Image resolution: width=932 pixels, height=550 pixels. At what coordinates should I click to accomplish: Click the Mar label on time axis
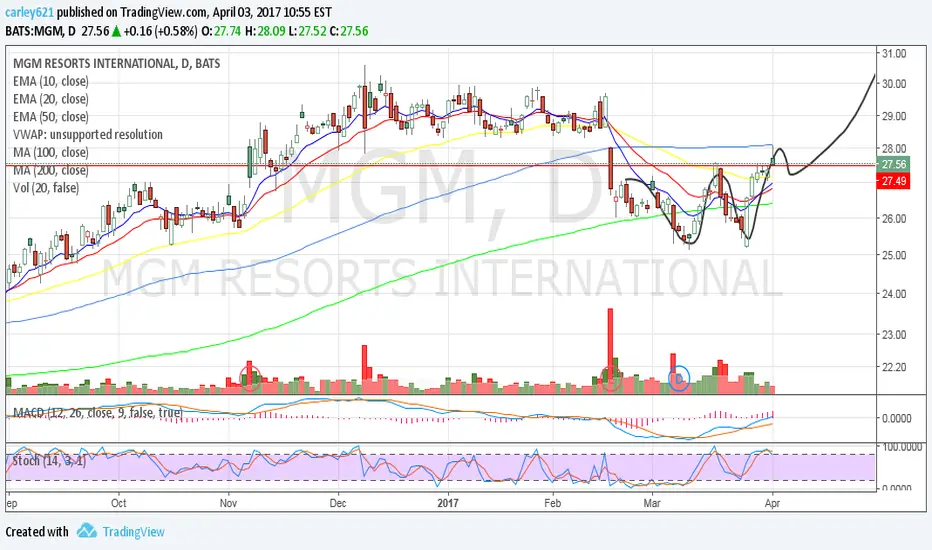tap(652, 503)
